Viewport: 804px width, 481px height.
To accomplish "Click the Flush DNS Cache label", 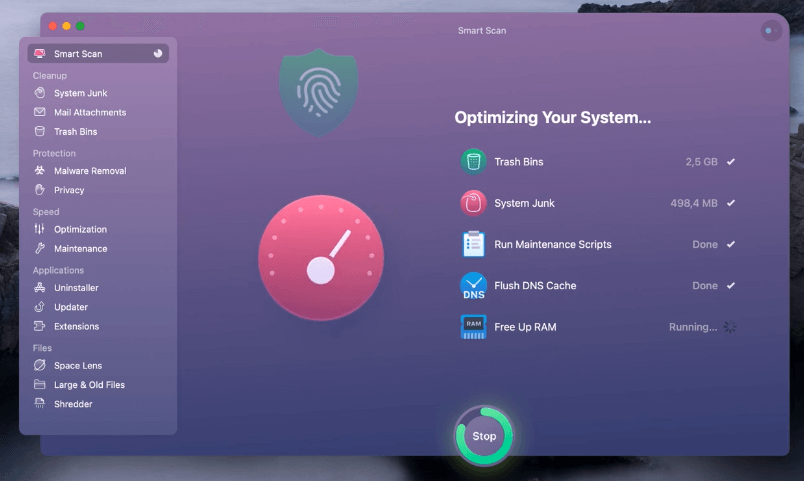I will pyautogui.click(x=535, y=286).
